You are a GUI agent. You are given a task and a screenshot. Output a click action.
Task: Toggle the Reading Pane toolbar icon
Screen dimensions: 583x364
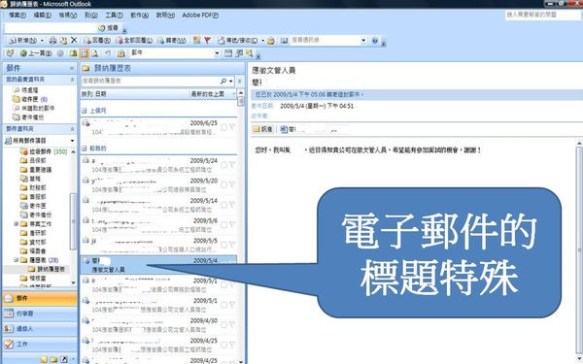coord(84,54)
